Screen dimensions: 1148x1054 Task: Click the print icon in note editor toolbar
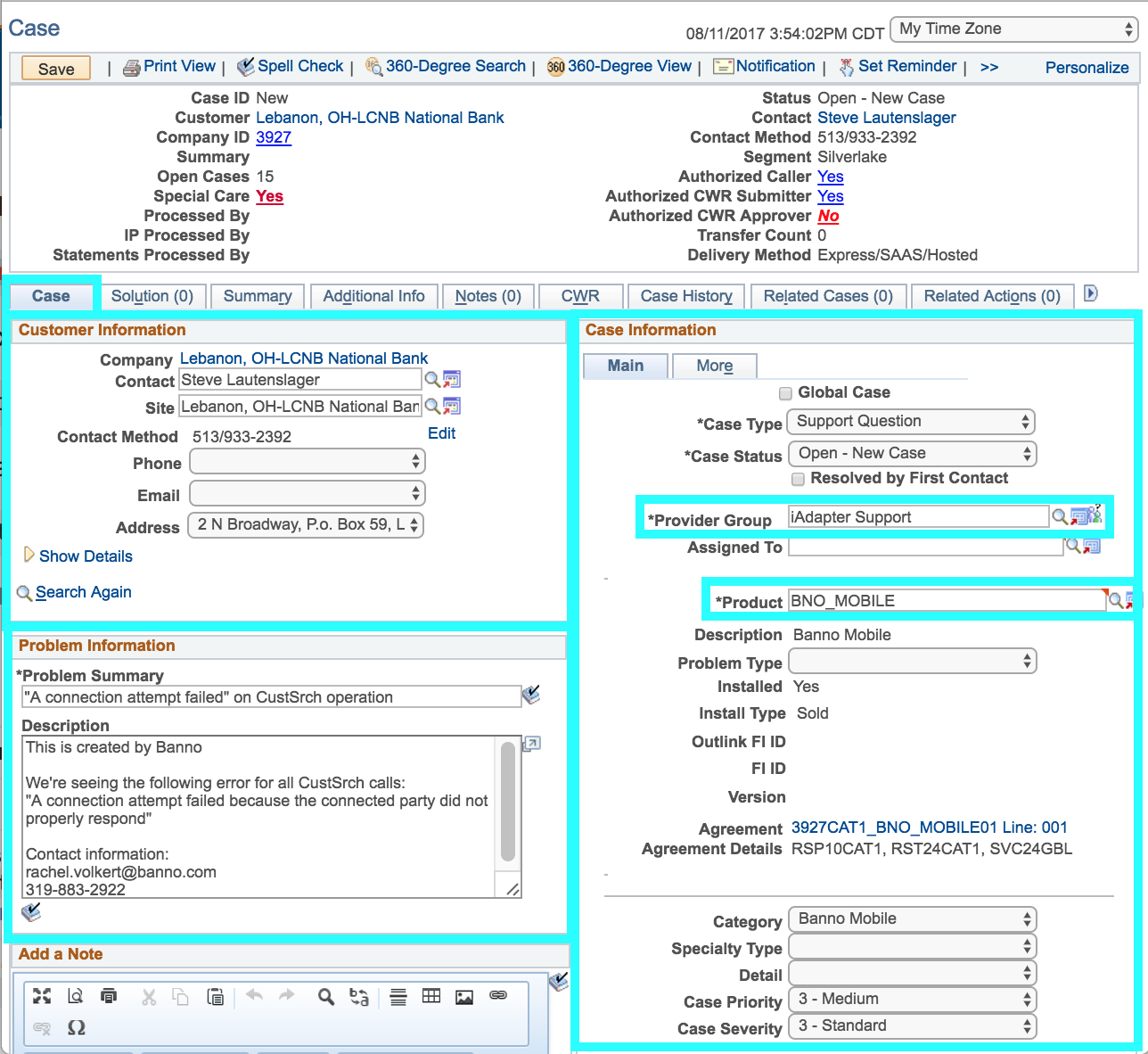[109, 996]
